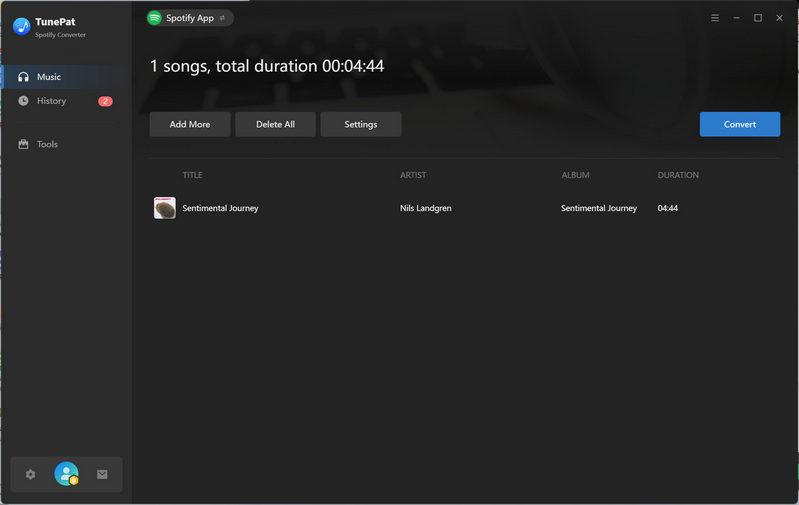Open the hamburger menu in the title bar
799x505 pixels.
coord(715,18)
